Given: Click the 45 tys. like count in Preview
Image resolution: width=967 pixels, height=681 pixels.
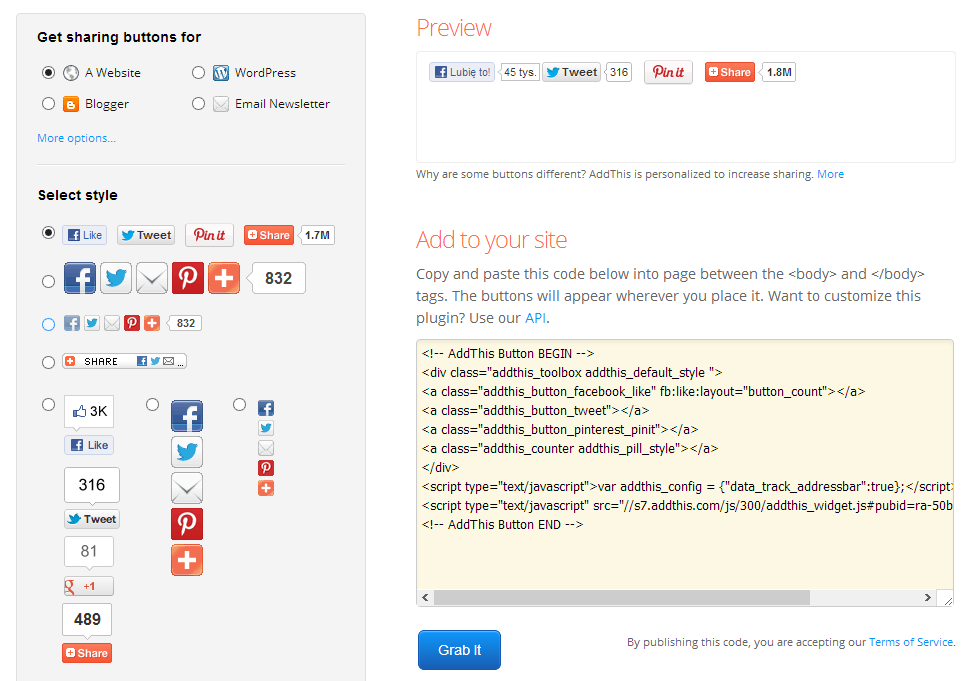Looking at the screenshot, I should [x=519, y=72].
